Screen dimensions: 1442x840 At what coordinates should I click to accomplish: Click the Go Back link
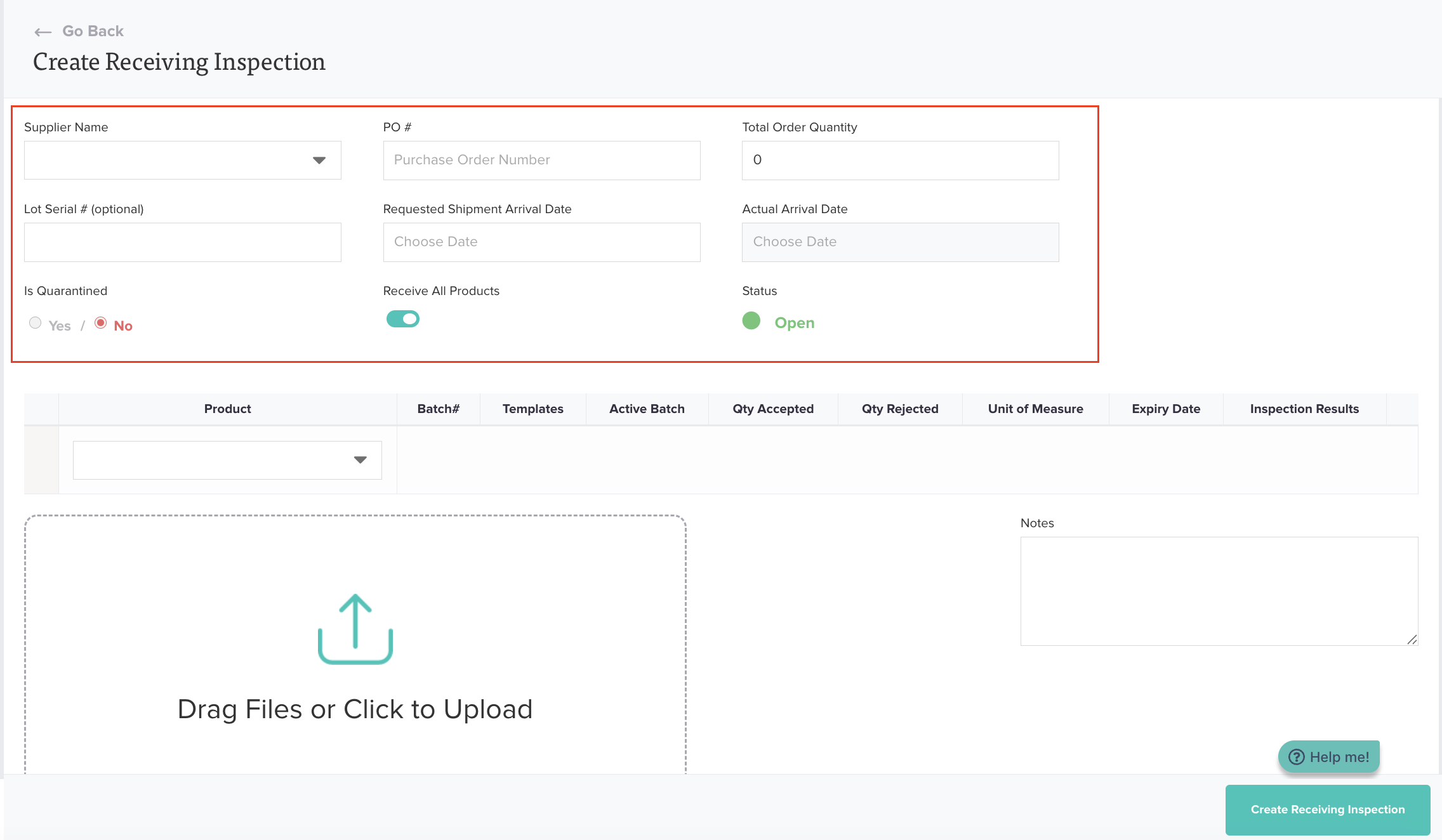coord(93,31)
